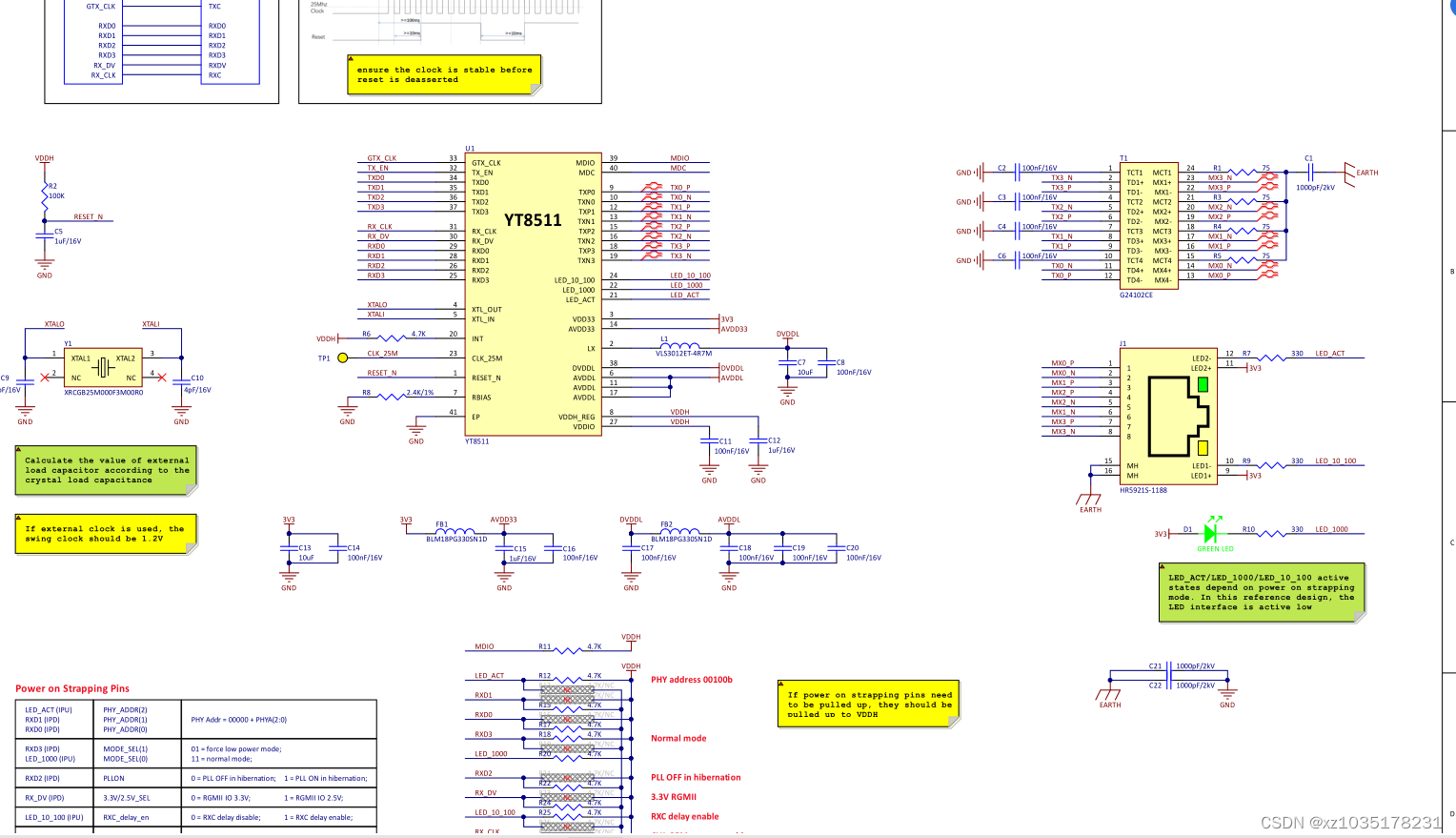This screenshot has height=838, width=1456.
Task: Click the VDDH power symbol above R2
Action: pyautogui.click(x=45, y=159)
